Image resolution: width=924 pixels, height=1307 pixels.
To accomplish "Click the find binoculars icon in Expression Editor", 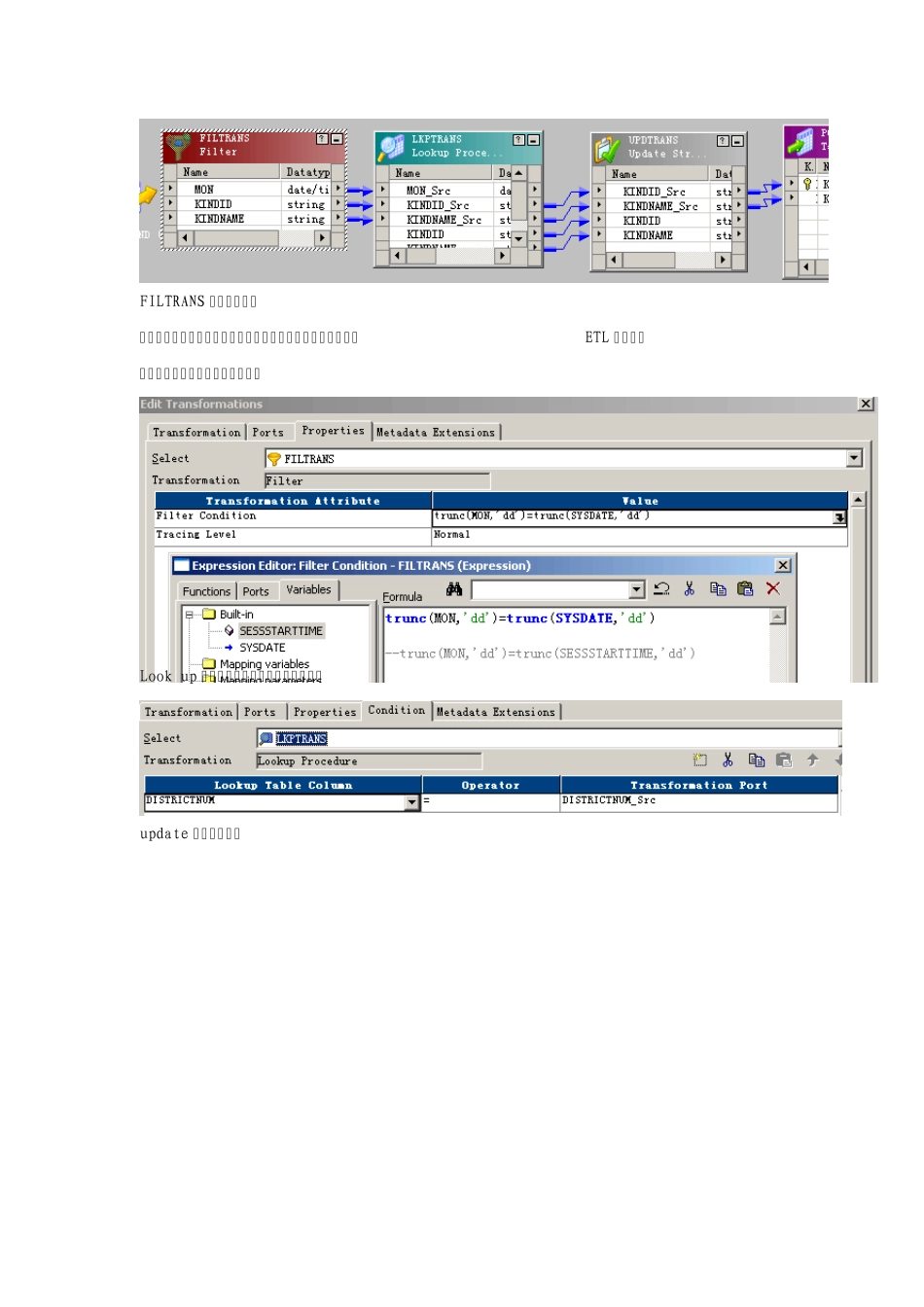I will 454,589.
